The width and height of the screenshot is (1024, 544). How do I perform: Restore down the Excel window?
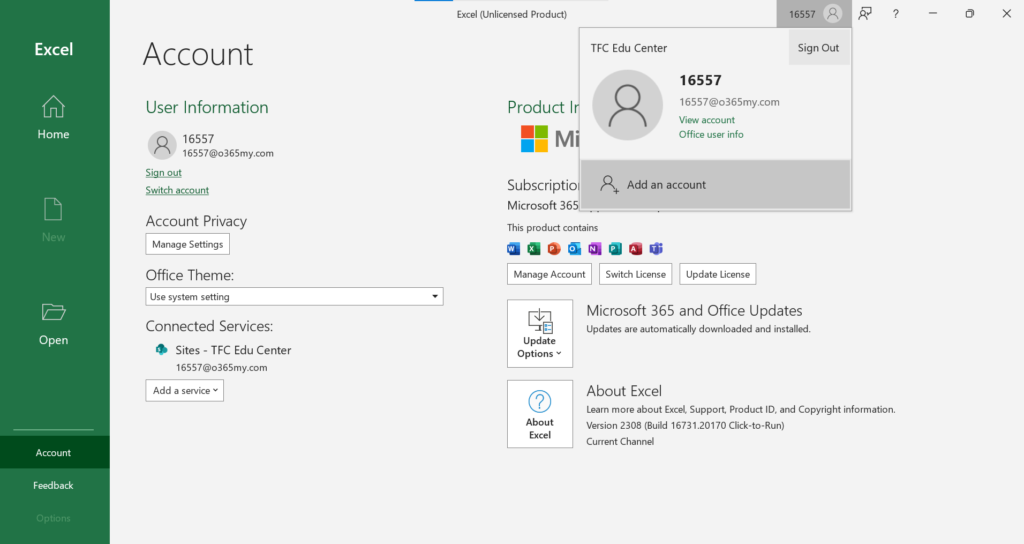coord(969,14)
